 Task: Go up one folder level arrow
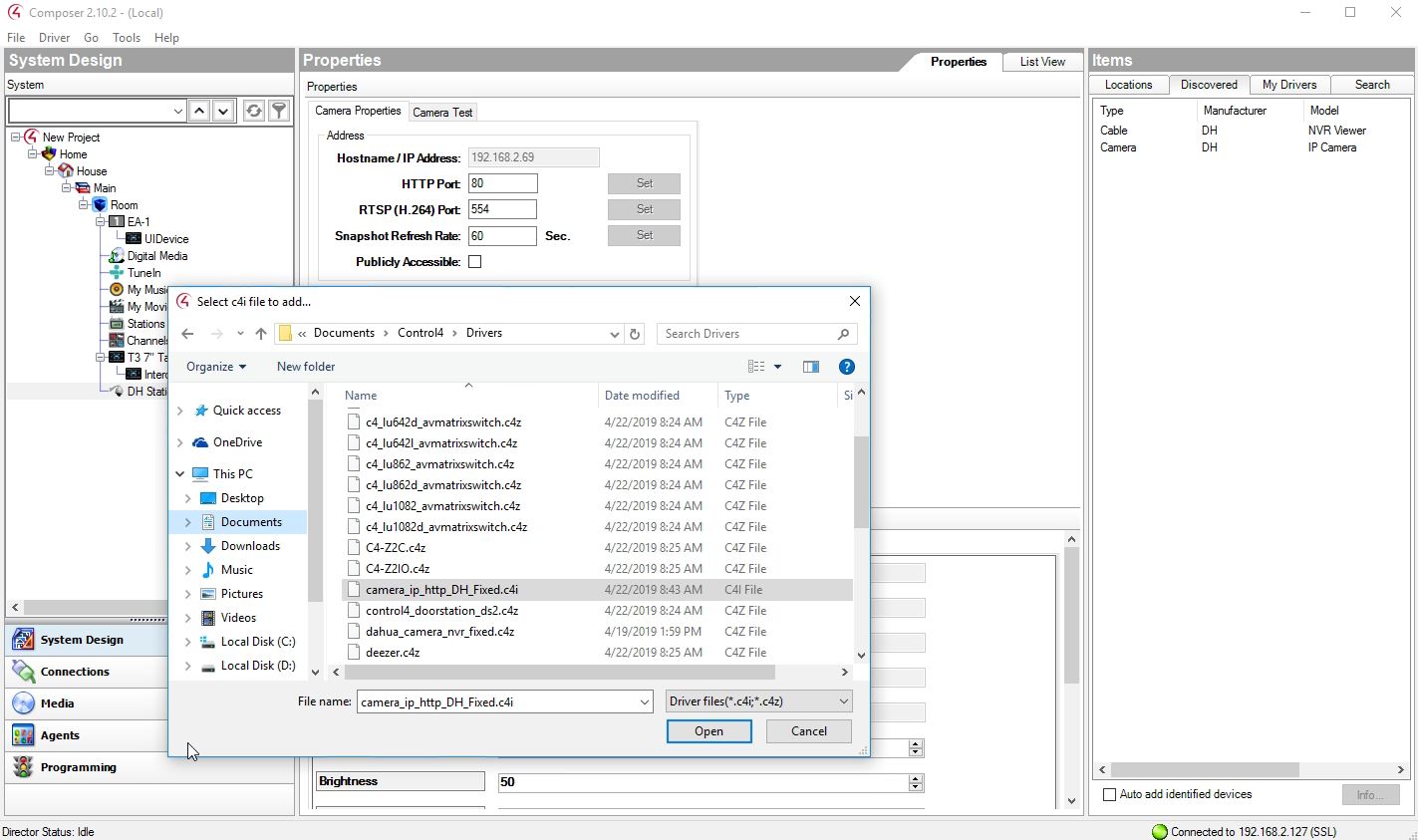261,334
